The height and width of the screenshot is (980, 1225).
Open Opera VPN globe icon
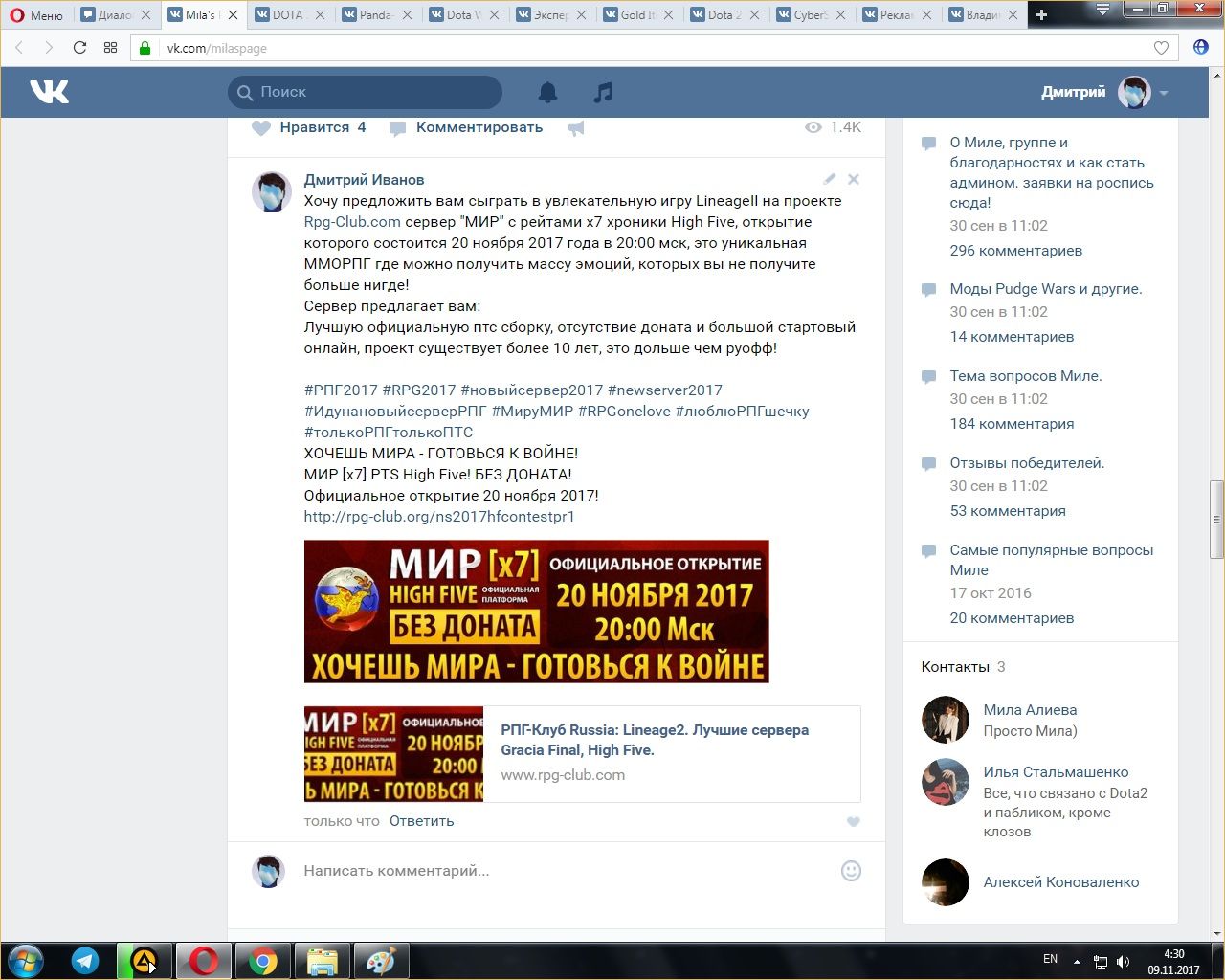[x=1200, y=48]
